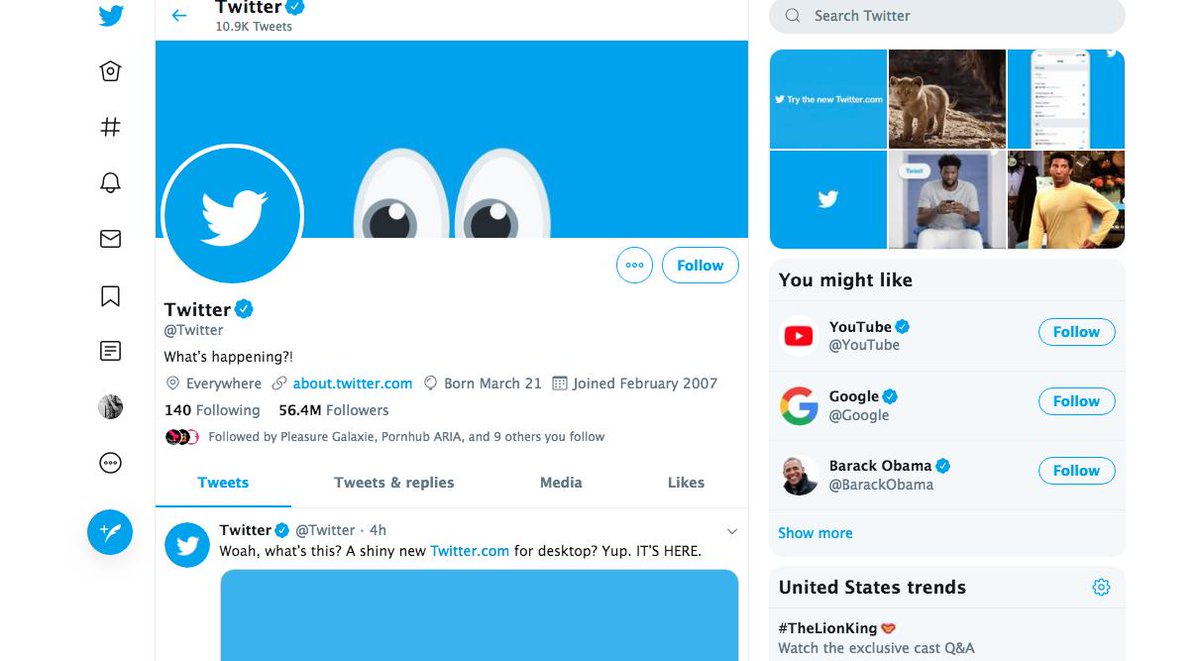This screenshot has width=1200, height=661.
Task: Open the about.twitter.com link
Action: pos(352,383)
